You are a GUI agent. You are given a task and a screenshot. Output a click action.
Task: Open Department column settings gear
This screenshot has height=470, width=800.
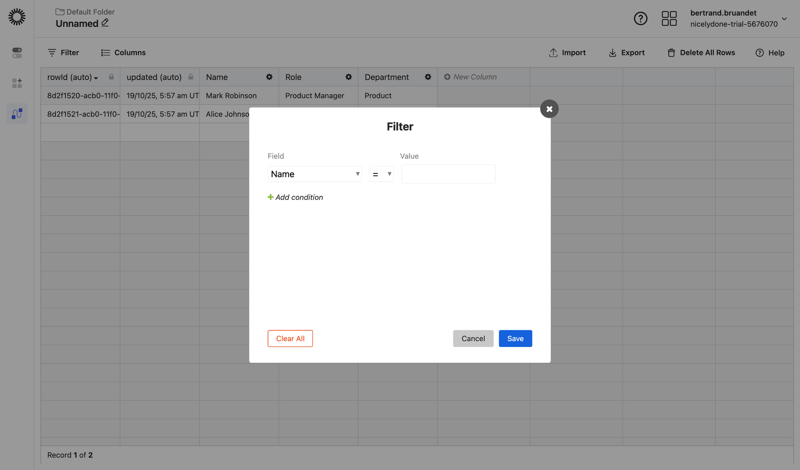[428, 77]
